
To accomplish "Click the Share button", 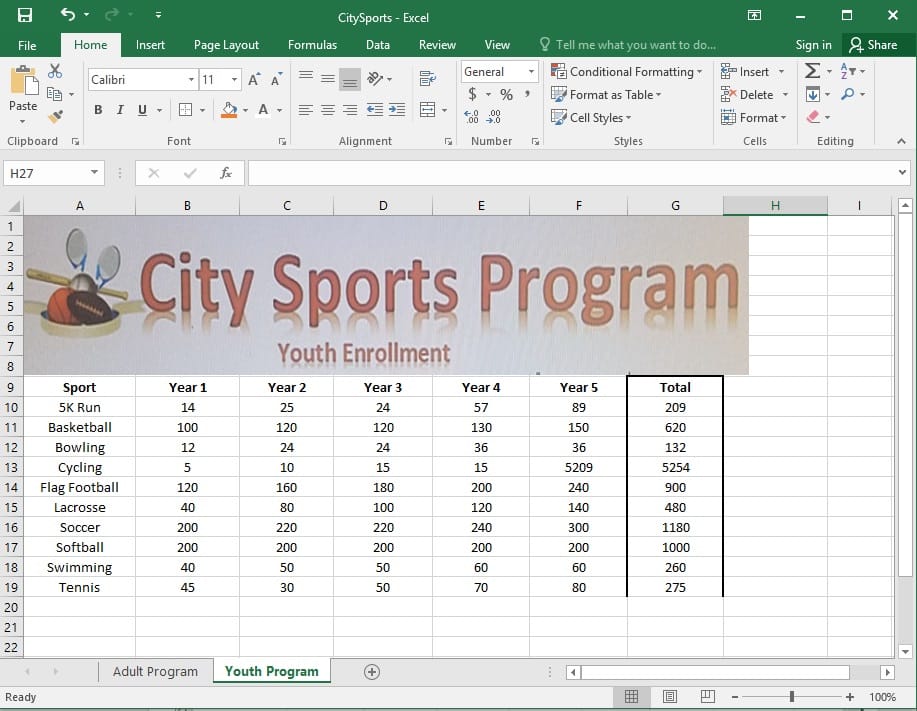I will coord(873,45).
